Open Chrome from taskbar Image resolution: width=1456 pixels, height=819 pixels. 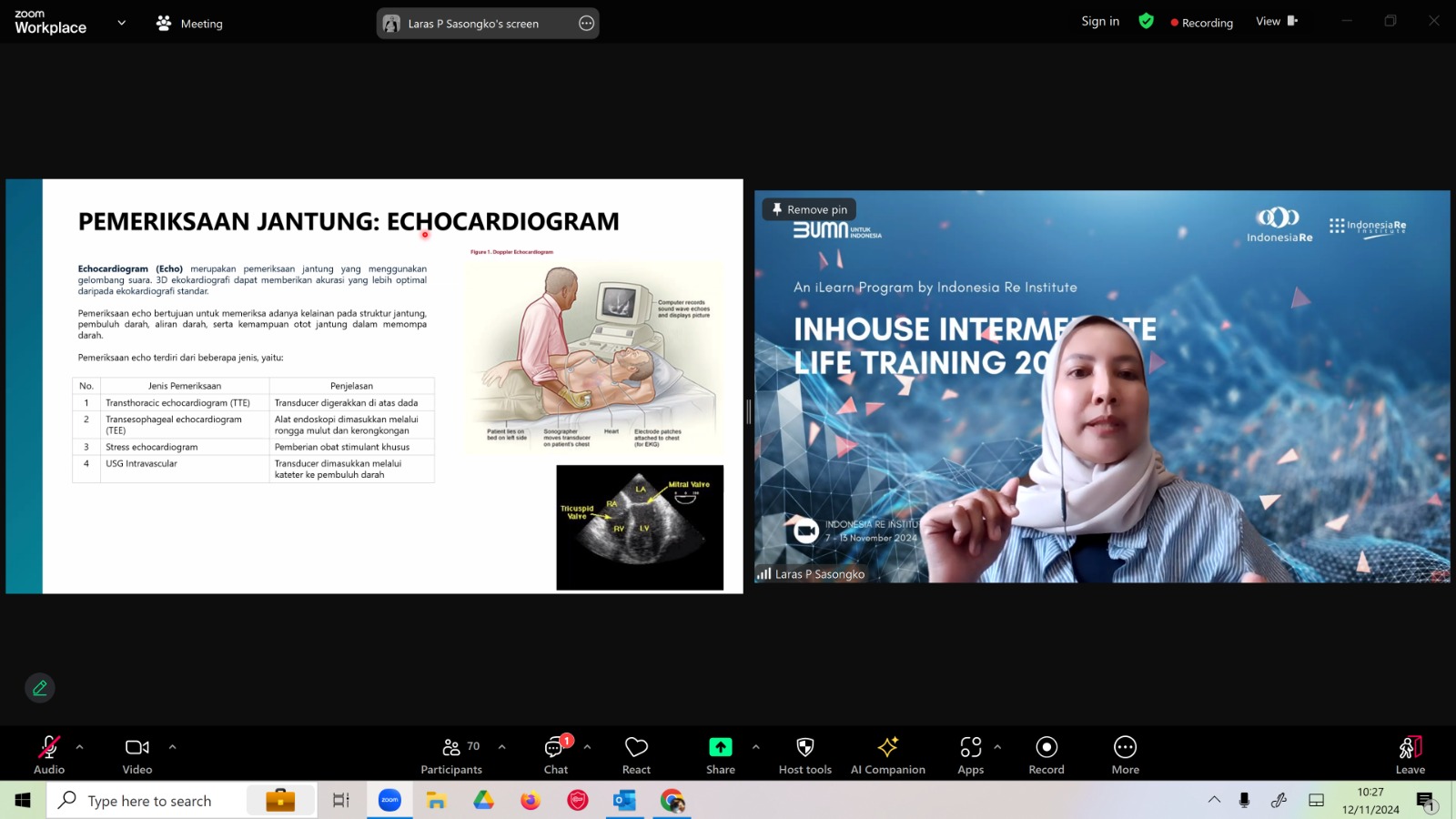[672, 801]
